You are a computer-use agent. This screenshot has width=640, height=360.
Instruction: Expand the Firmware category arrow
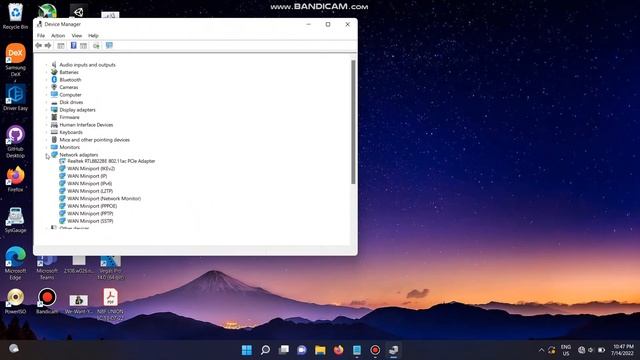click(47, 117)
